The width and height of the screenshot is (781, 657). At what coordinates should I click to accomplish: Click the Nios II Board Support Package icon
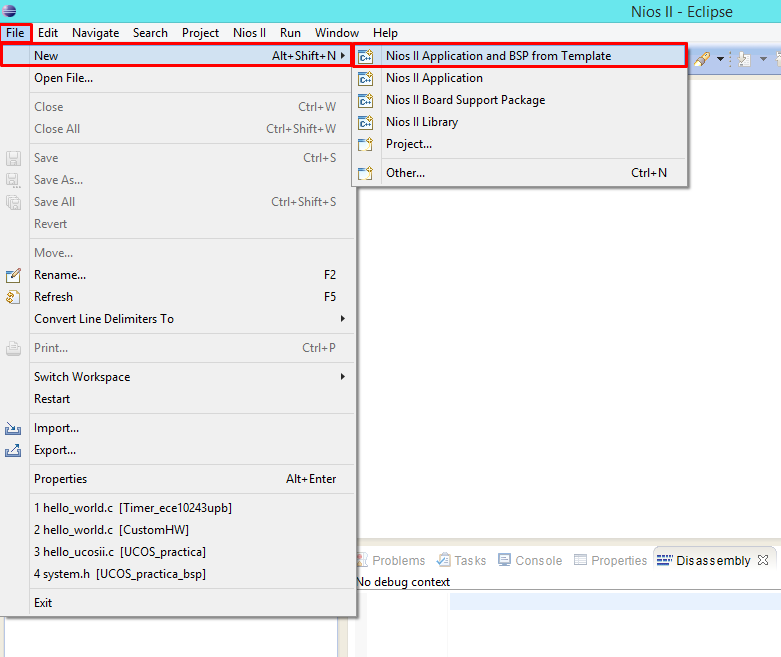coord(366,100)
